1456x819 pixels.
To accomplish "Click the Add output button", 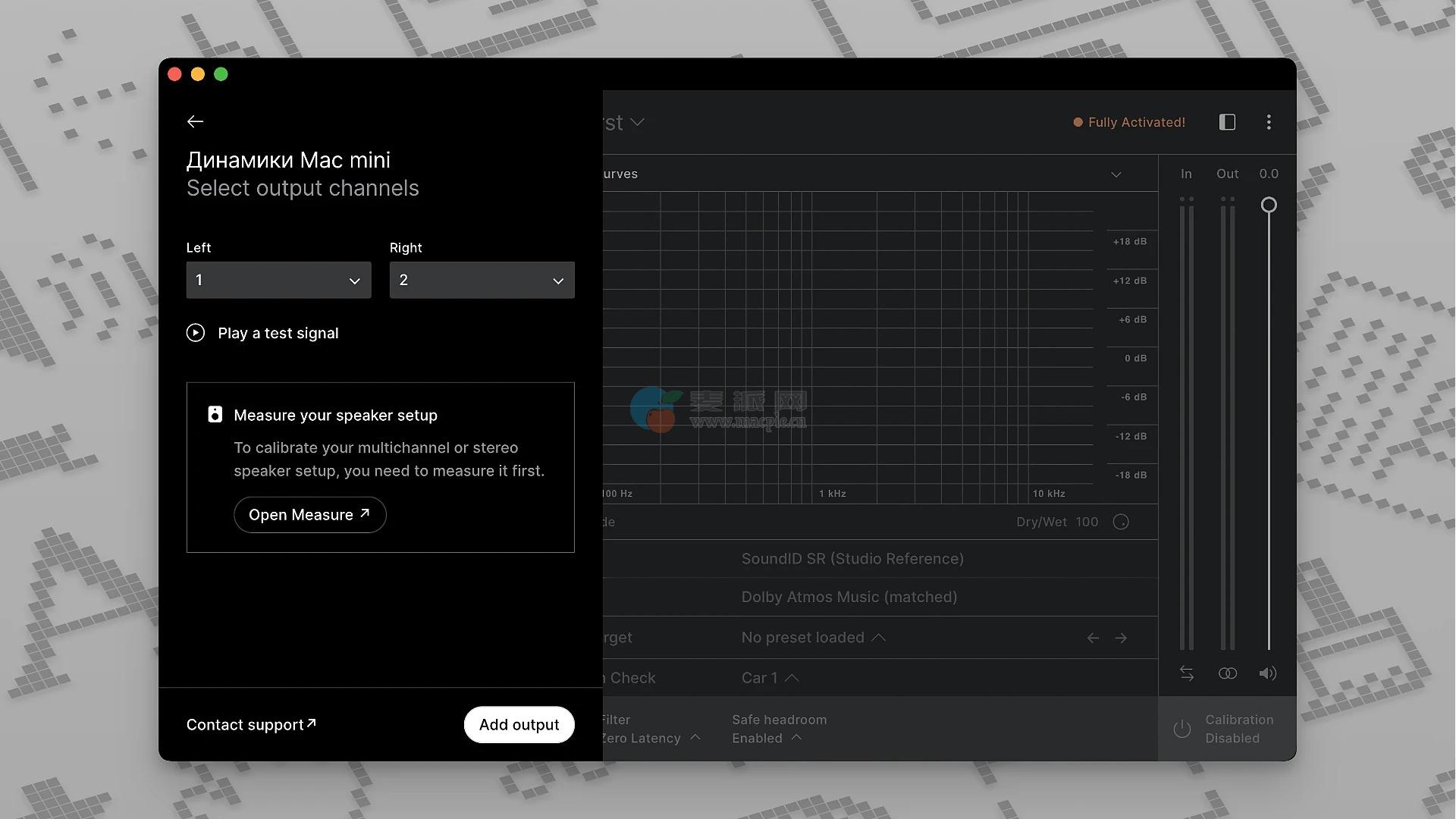I will 519,724.
